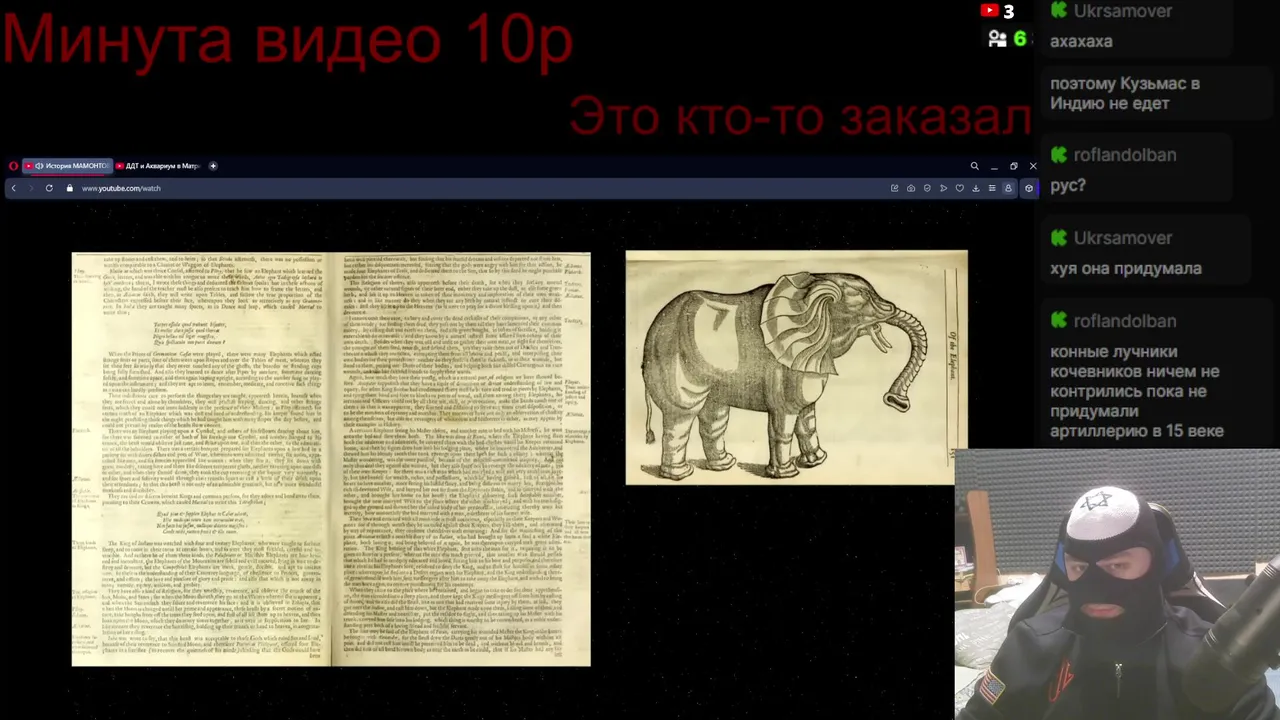Open the send flow arrow icon
Screen dimensions: 1280x720
[943, 188]
